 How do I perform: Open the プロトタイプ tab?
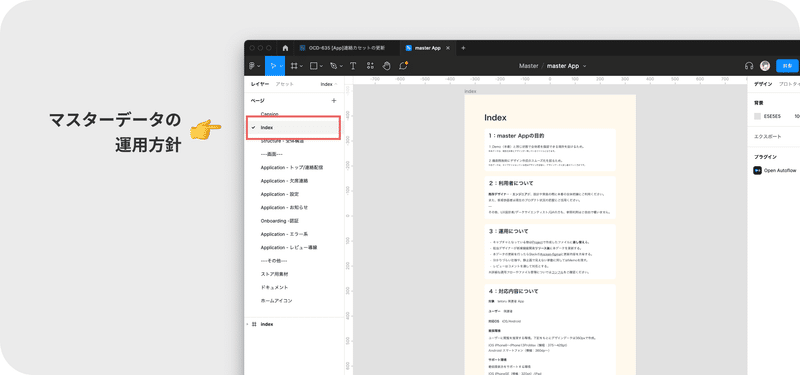[x=789, y=84]
